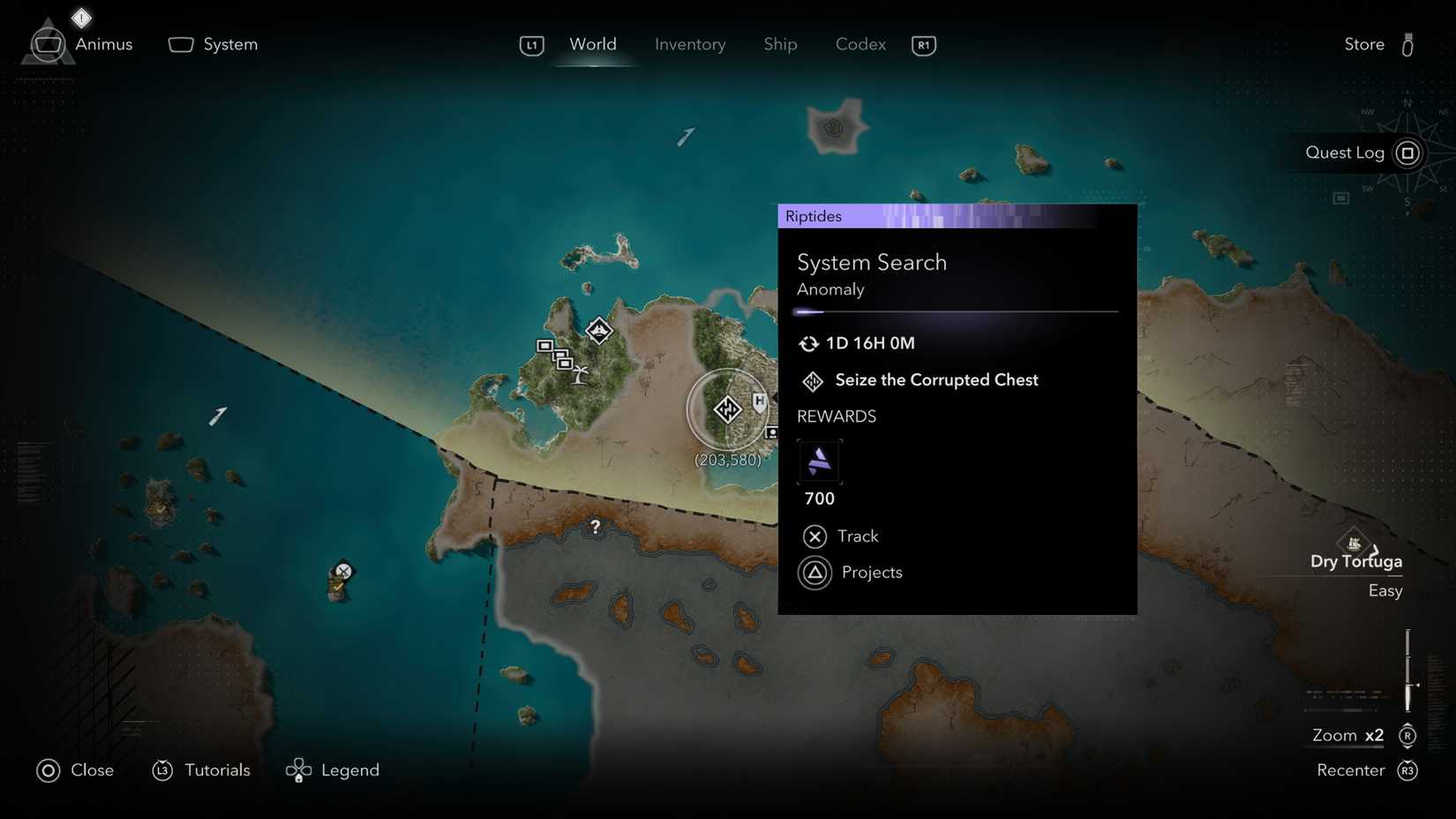The width and height of the screenshot is (1456, 819).
Task: Switch to the Ship tab
Action: coord(780,44)
